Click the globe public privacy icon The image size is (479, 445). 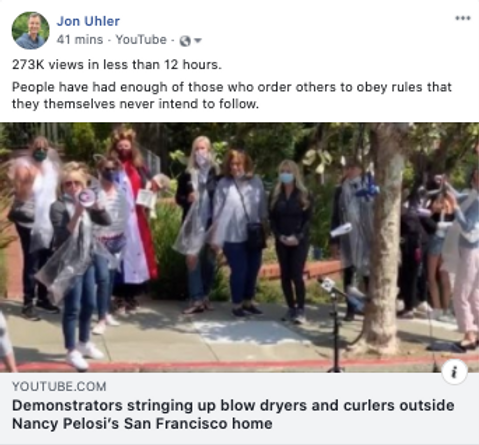(185, 41)
